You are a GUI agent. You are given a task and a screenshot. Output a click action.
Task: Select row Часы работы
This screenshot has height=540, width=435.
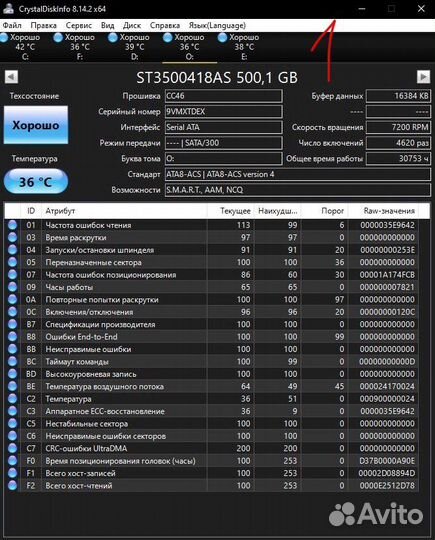pyautogui.click(x=212, y=287)
